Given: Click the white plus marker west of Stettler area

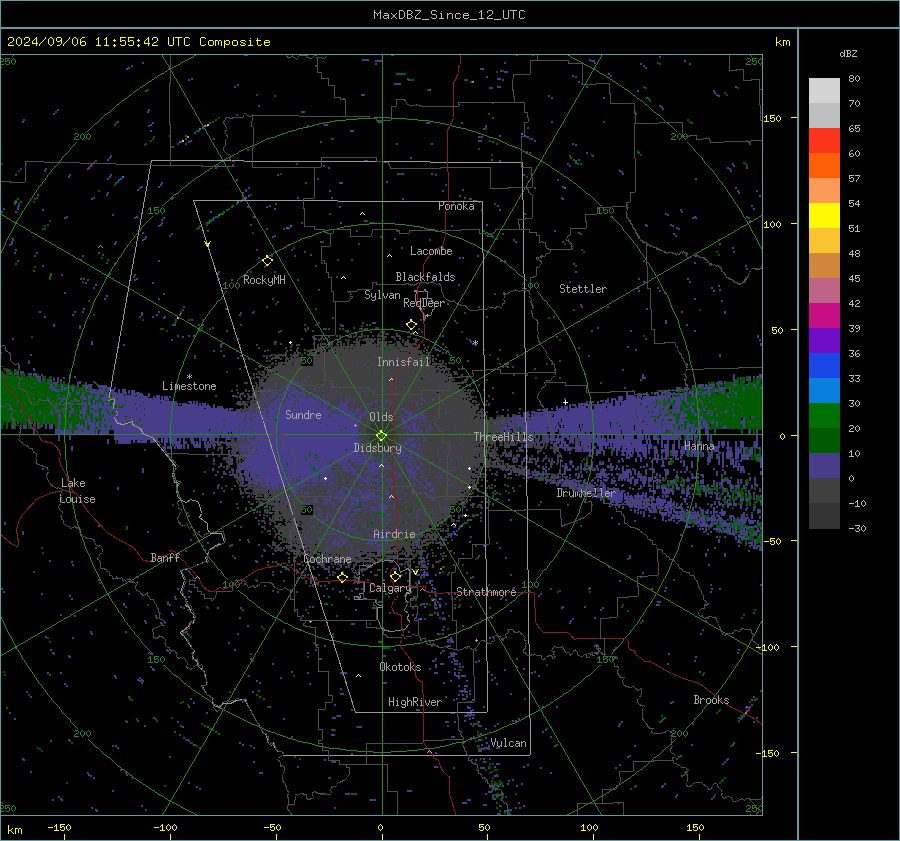Looking at the screenshot, I should [565, 402].
